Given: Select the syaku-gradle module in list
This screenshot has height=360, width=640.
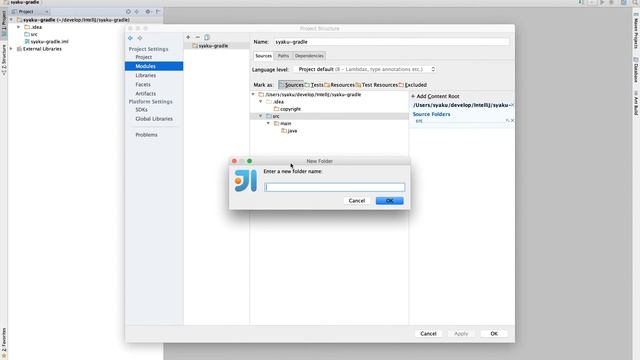Looking at the screenshot, I should (x=216, y=46).
